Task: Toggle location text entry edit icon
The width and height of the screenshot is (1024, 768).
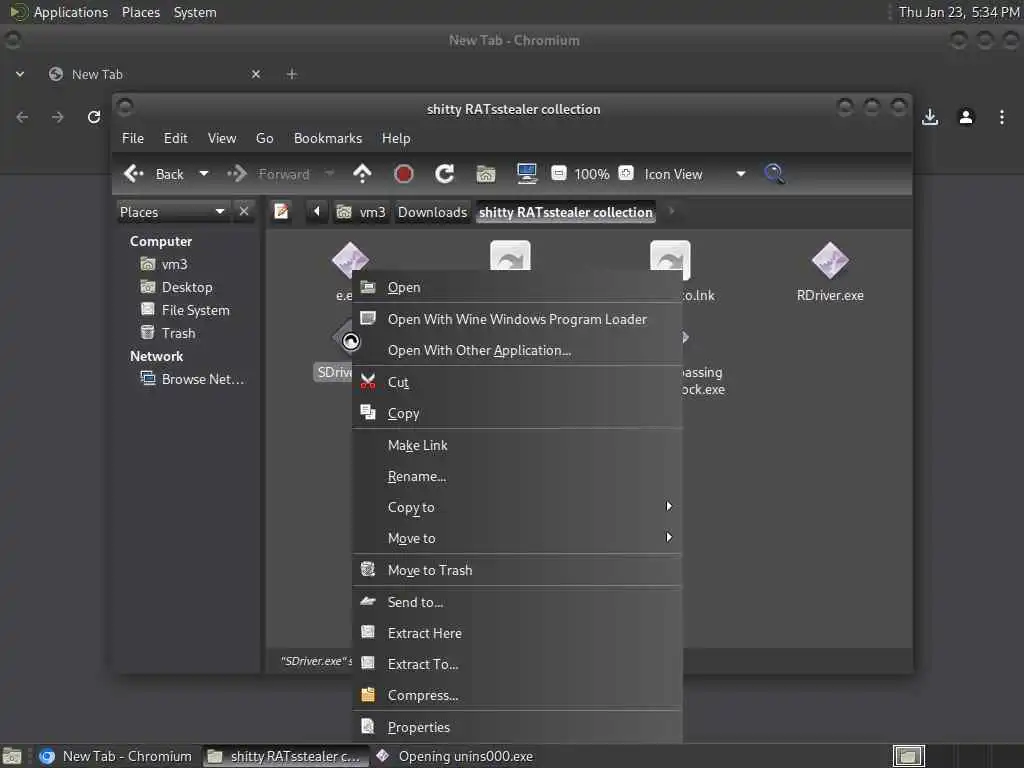Action: (281, 212)
